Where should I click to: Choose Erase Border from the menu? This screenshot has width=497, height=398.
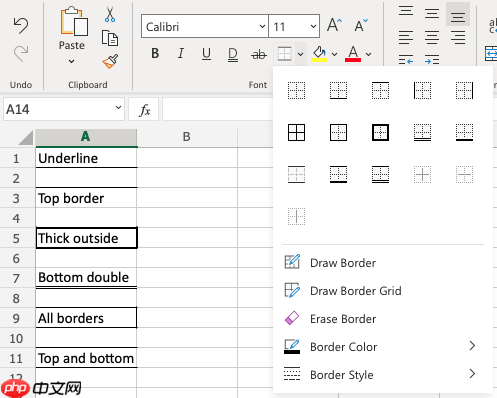point(383,319)
